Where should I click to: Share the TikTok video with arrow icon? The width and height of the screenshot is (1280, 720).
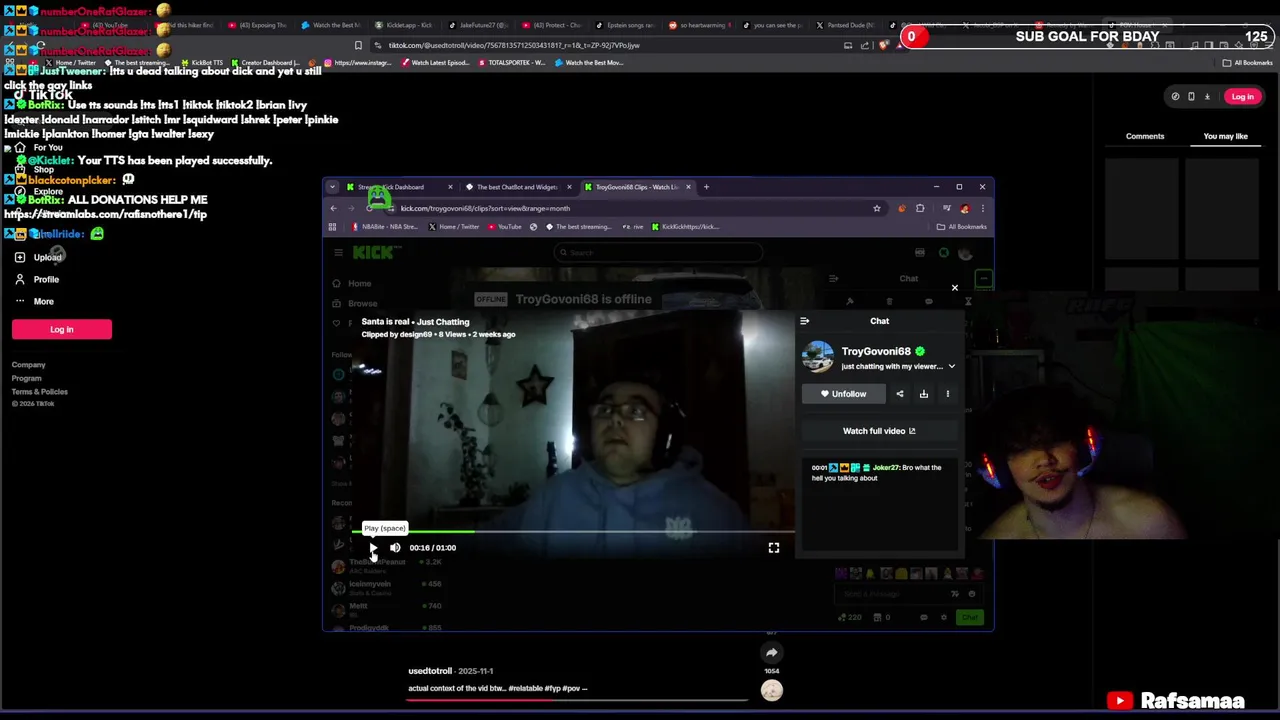coord(771,653)
